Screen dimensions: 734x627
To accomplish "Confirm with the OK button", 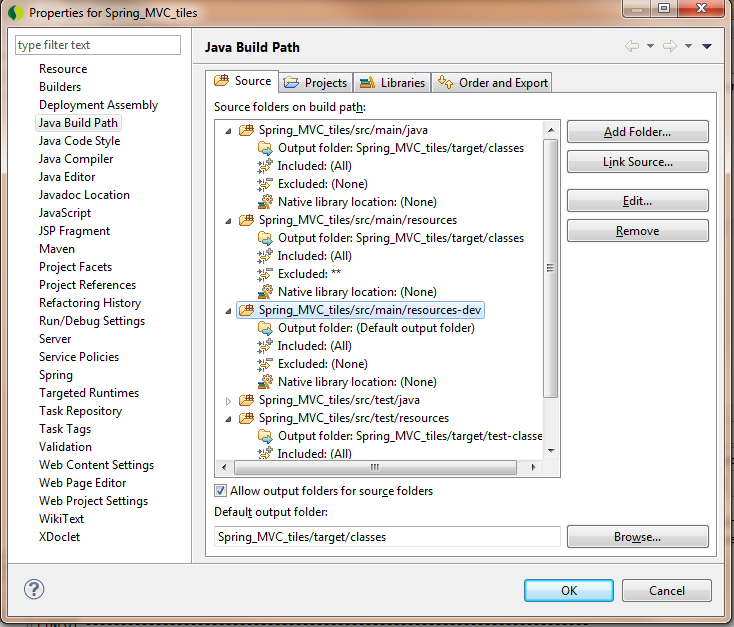I will click(569, 590).
